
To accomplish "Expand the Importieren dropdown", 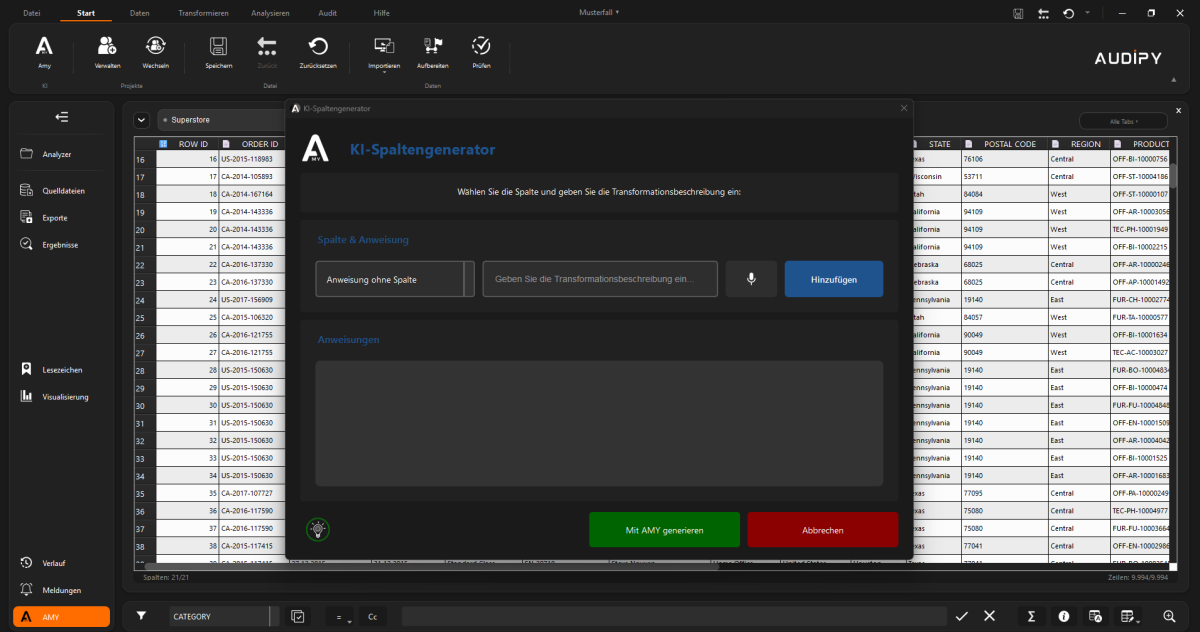I will (384, 53).
